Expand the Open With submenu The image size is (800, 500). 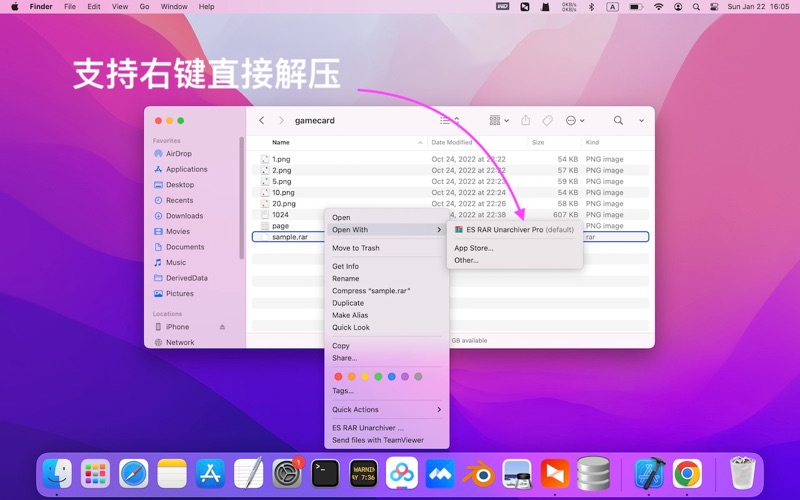pos(387,230)
